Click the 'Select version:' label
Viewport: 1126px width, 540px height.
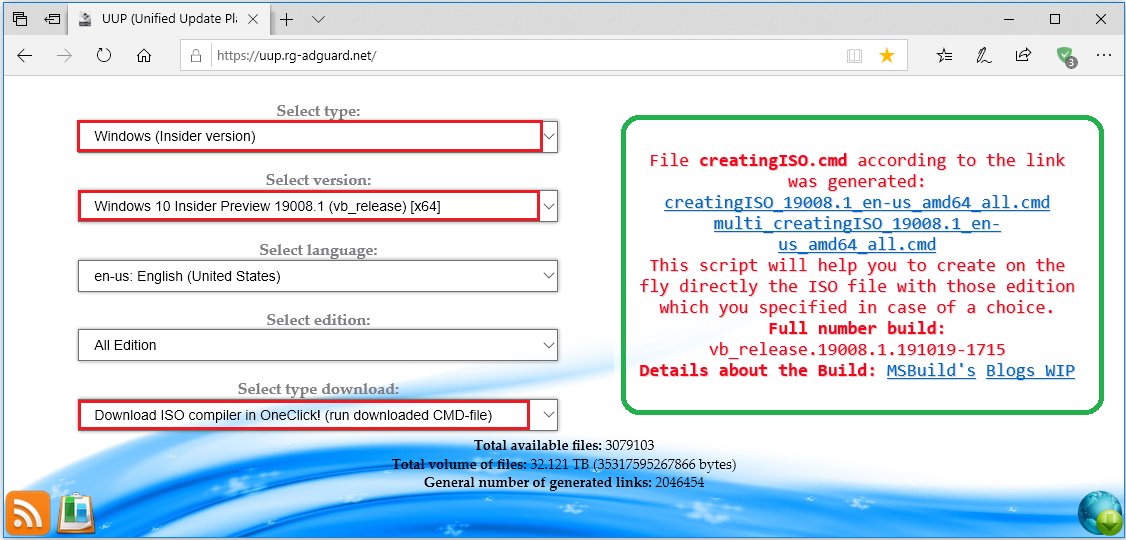pos(318,180)
